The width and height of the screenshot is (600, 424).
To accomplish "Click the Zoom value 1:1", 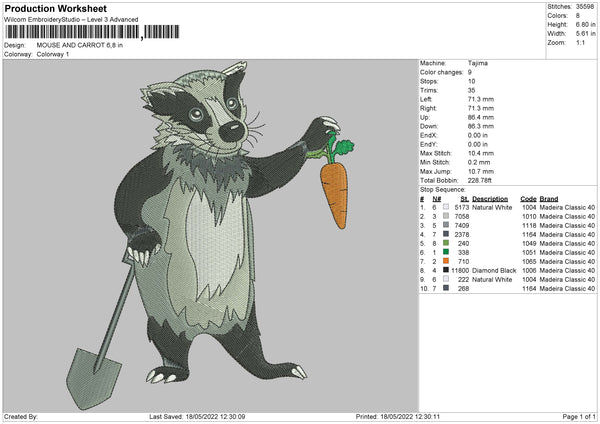I will 580,43.
